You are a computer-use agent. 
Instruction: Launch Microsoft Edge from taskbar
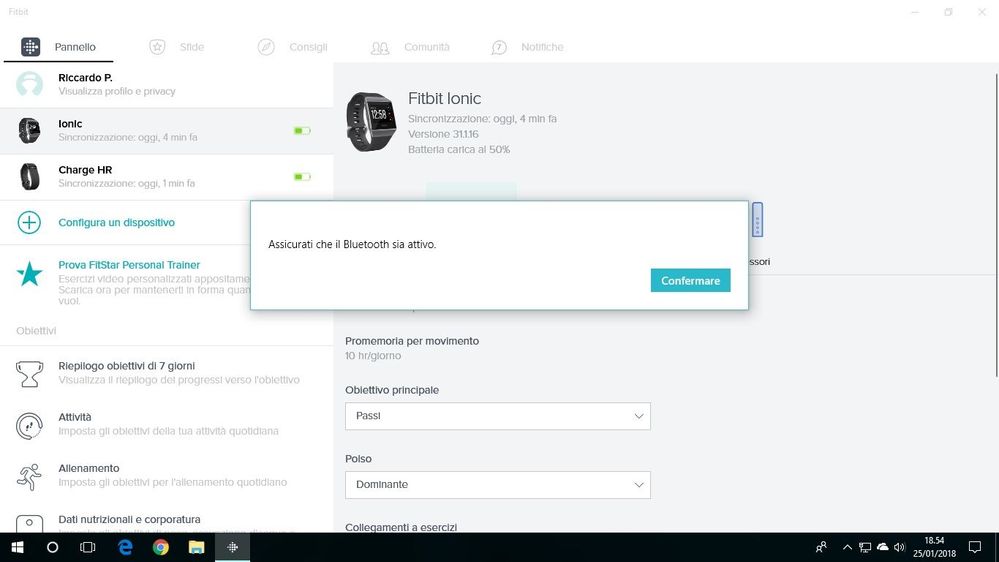click(125, 547)
